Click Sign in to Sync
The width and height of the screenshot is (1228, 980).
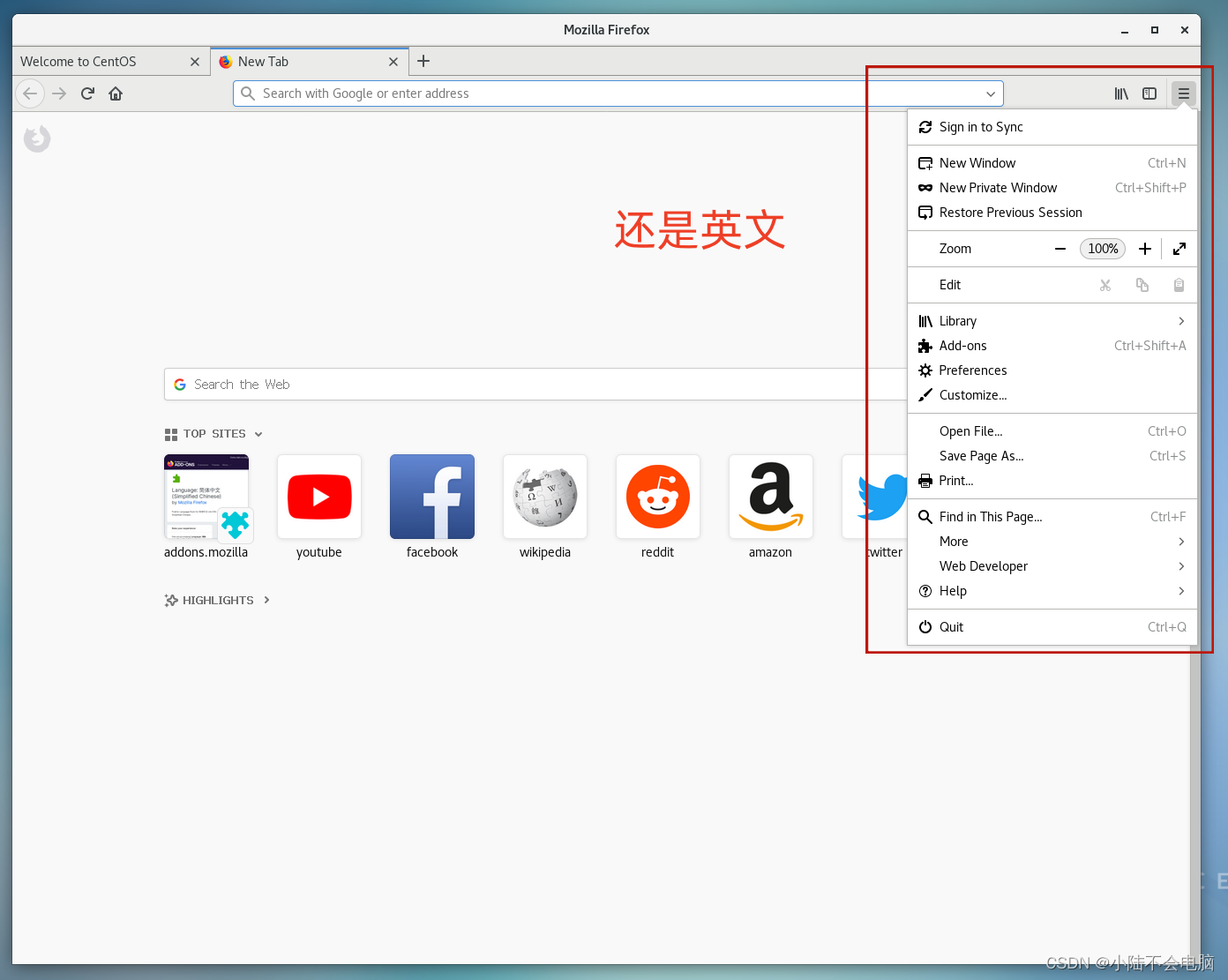(981, 126)
